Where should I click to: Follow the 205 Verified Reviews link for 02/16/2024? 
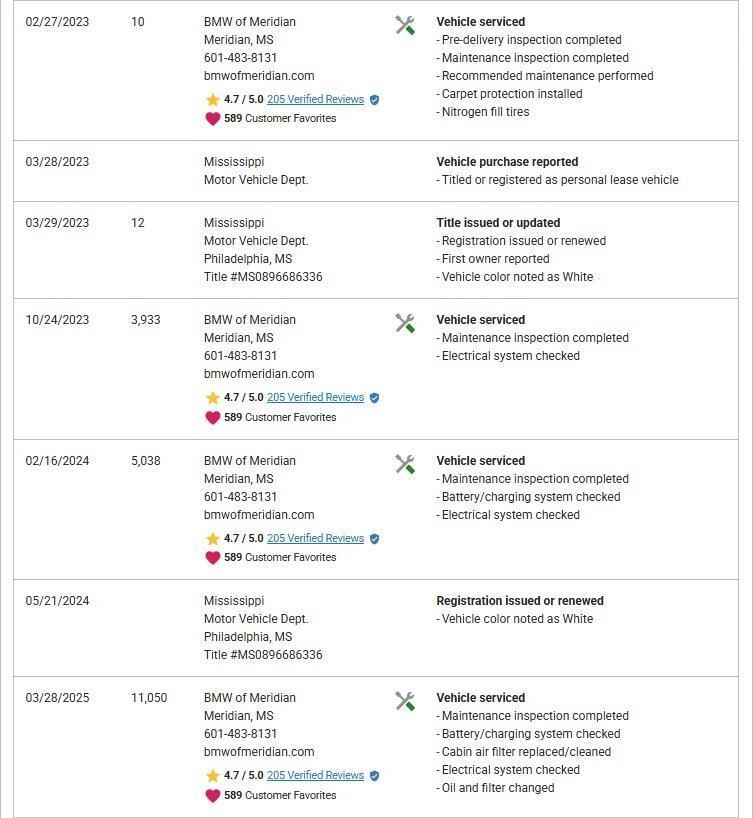315,539
